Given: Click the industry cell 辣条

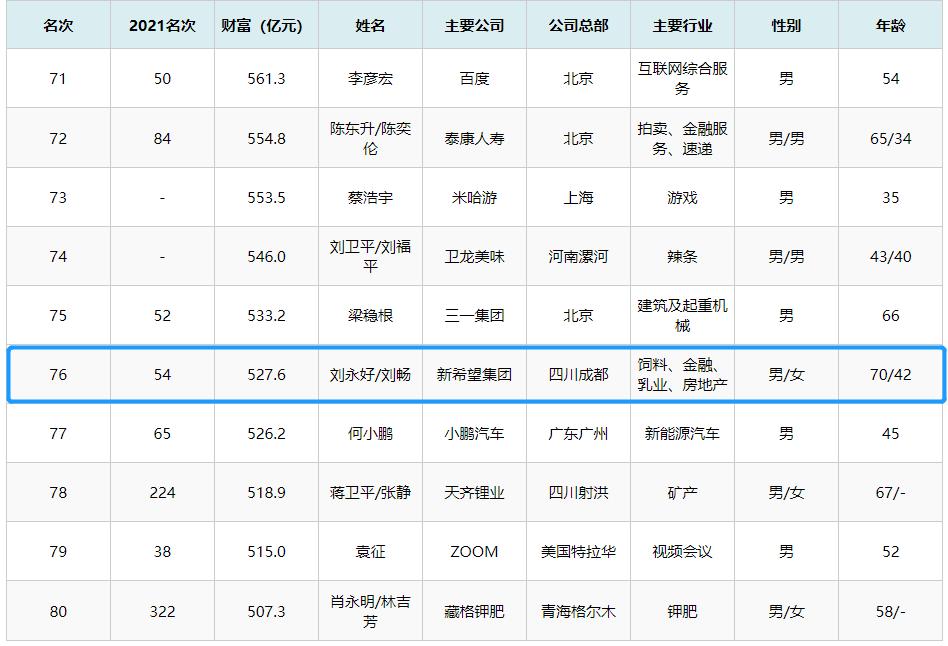Looking at the screenshot, I should tap(682, 256).
